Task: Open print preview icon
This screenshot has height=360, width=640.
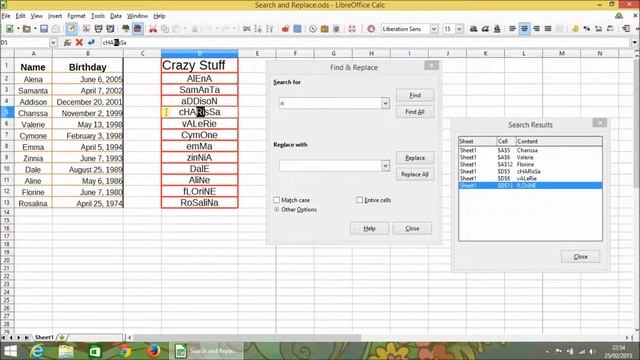Action: 110,29
